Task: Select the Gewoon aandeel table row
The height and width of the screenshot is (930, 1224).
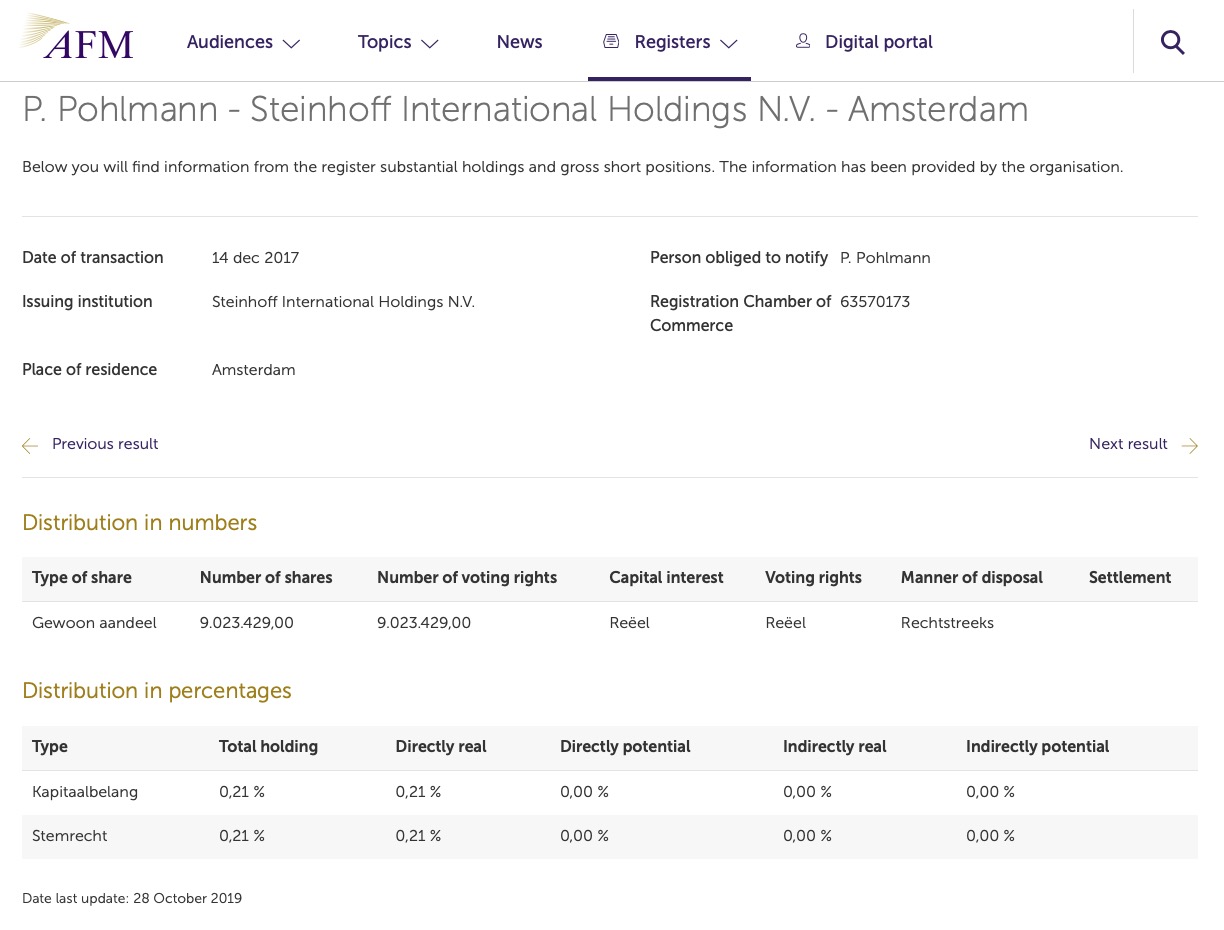Action: 94,623
